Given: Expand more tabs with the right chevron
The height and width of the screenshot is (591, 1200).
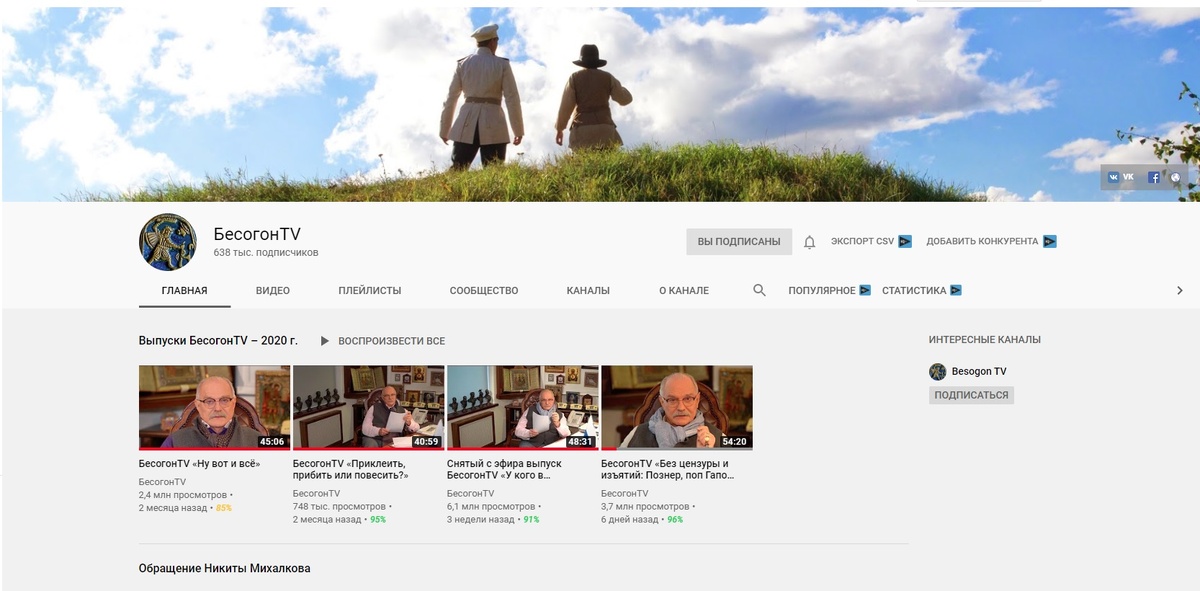Looking at the screenshot, I should point(1179,290).
